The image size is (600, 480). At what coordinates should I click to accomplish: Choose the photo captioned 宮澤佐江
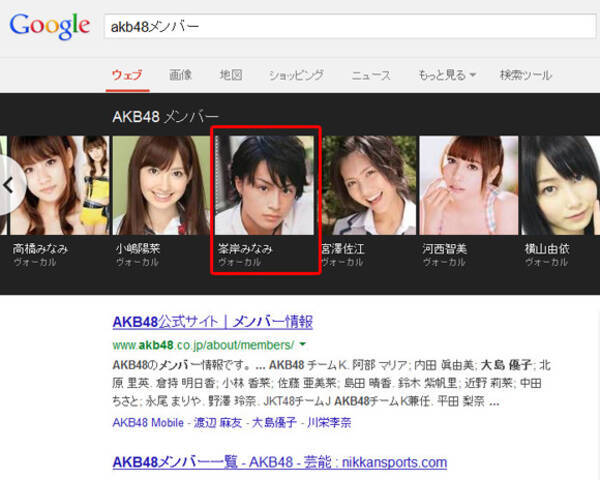[x=367, y=185]
